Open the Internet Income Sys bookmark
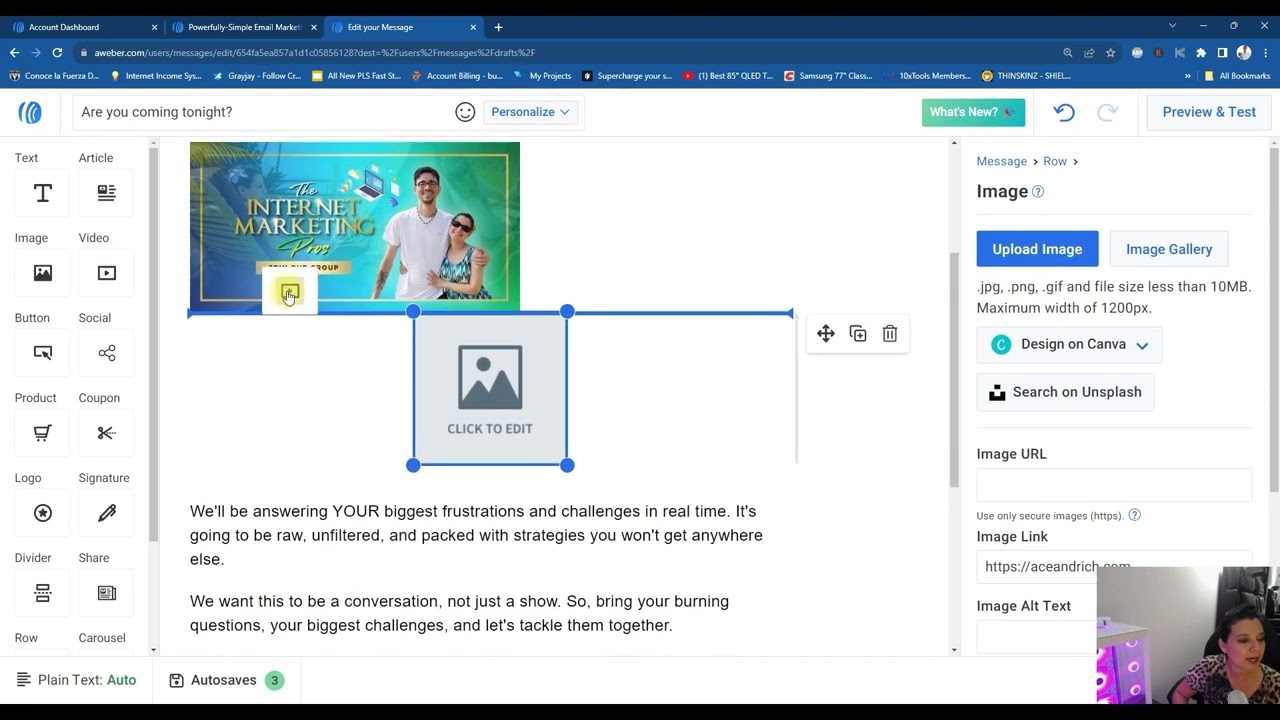Image resolution: width=1280 pixels, height=720 pixels. (x=156, y=76)
